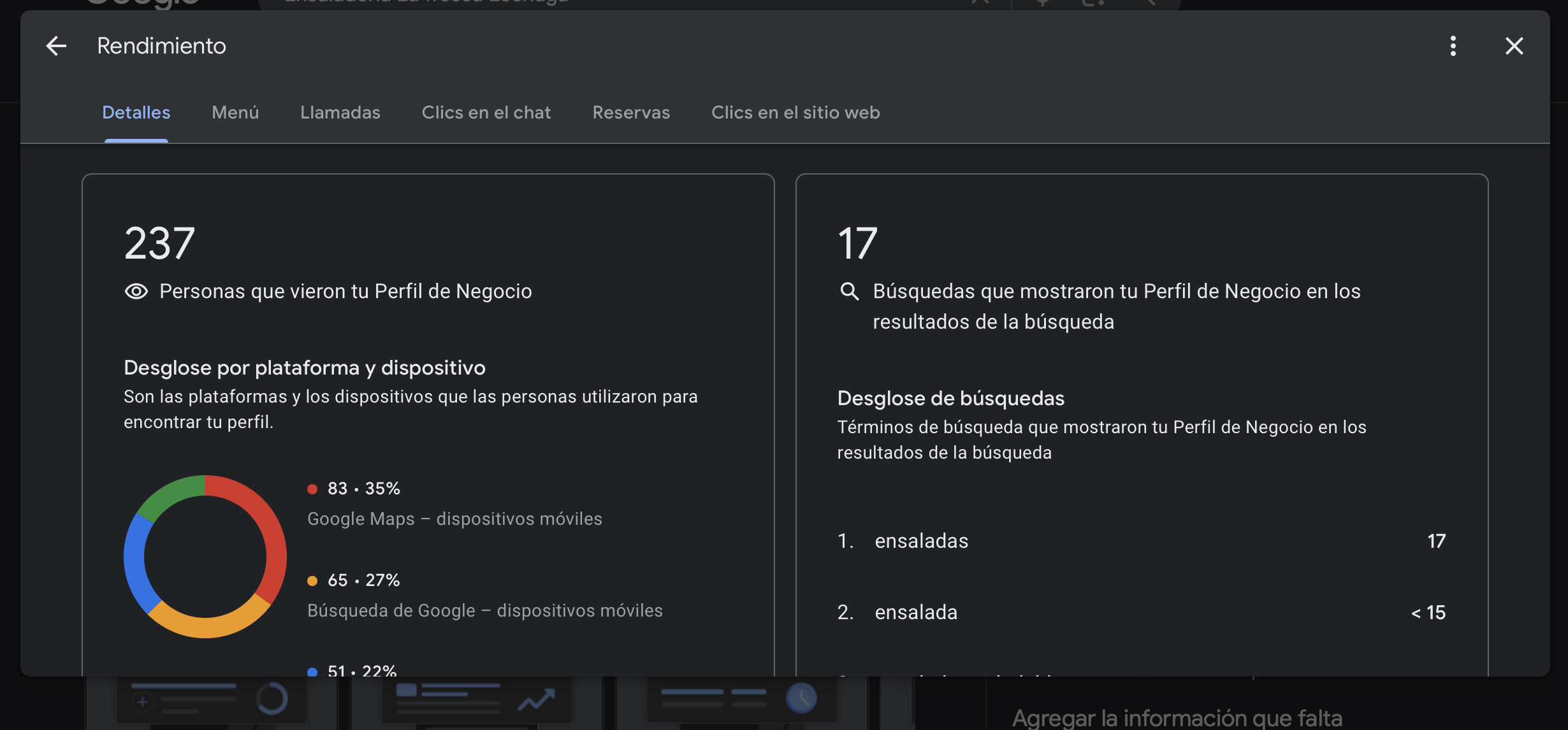The image size is (1568, 730).
Task: Click the '< 15' count for ensalada
Action: [1428, 612]
